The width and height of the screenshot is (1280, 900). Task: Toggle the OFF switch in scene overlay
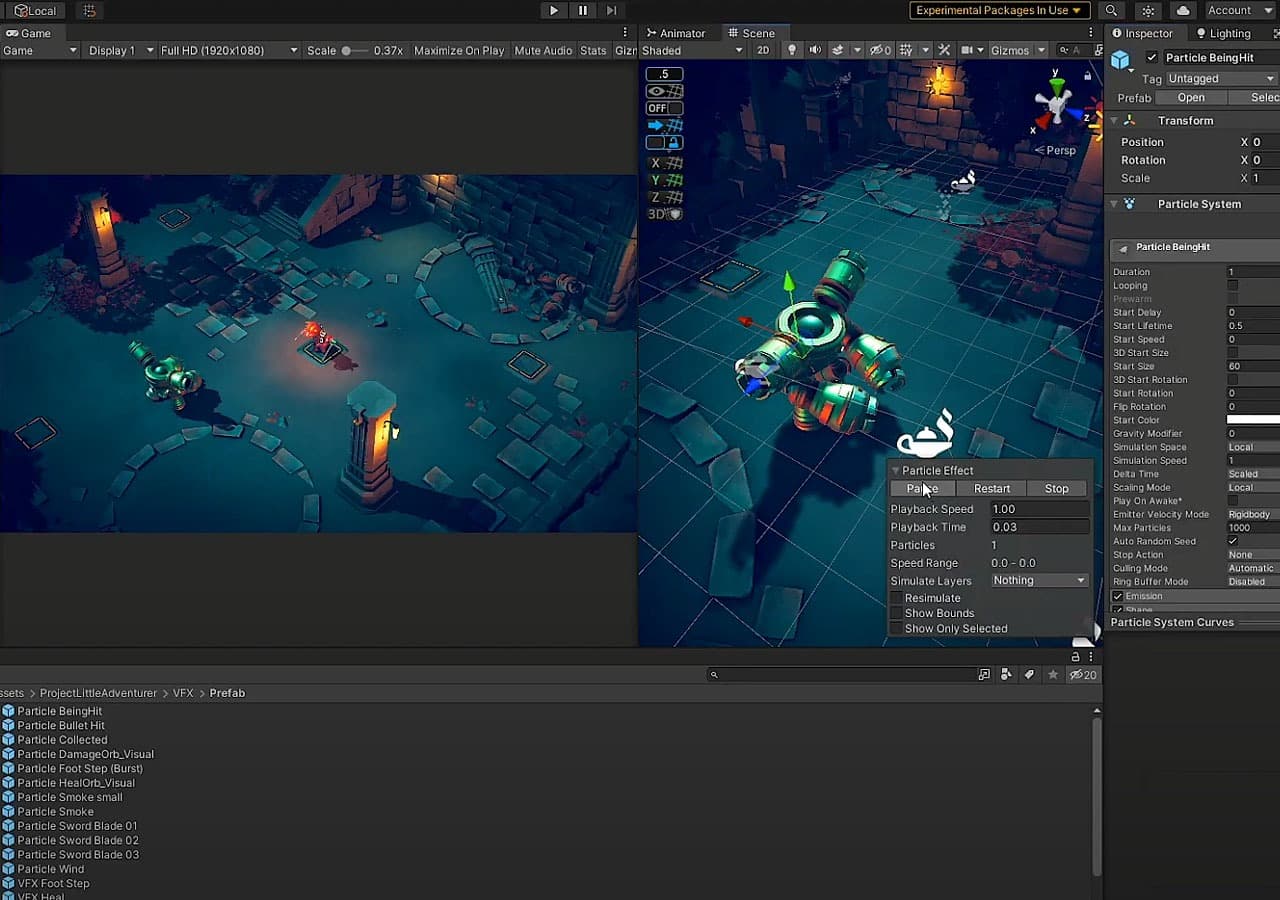[664, 108]
